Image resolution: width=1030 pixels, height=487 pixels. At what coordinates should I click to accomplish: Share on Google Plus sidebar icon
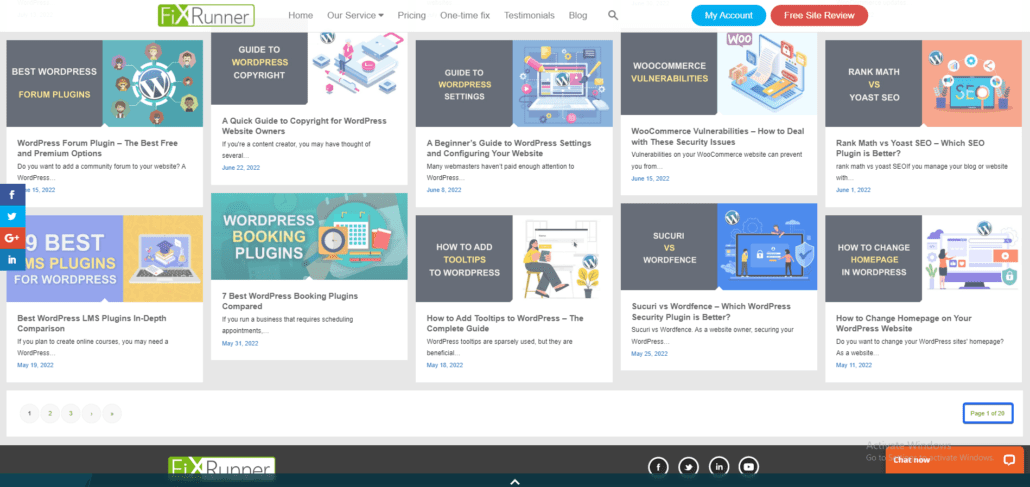(x=12, y=238)
